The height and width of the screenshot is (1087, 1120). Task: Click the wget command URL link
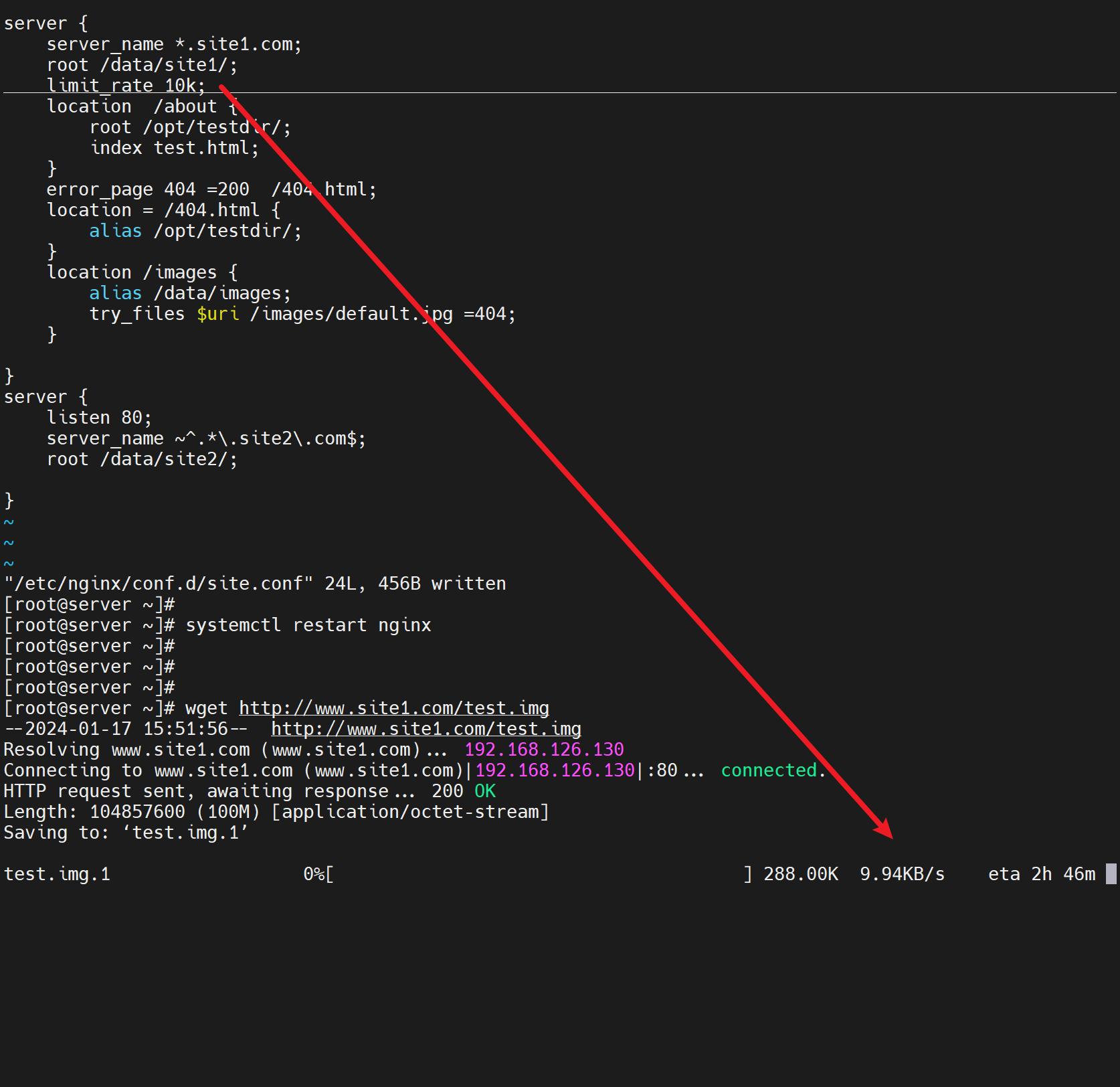[x=393, y=708]
